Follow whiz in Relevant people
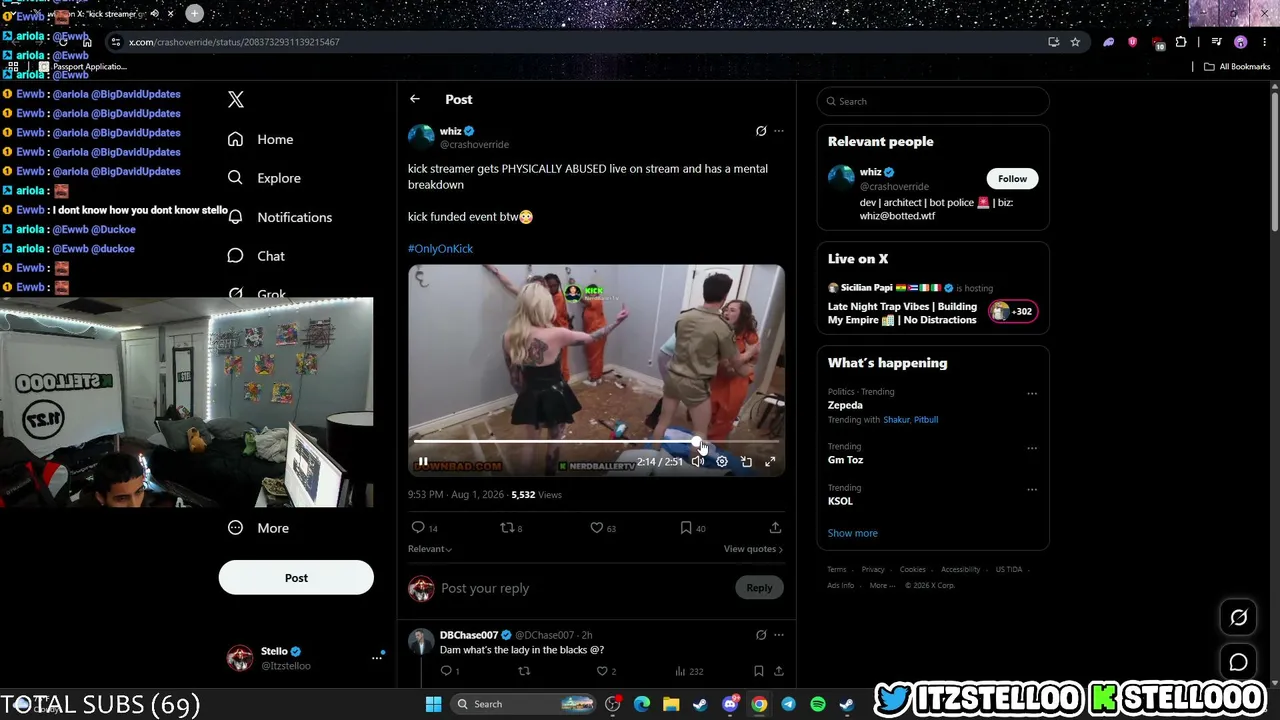Image resolution: width=1280 pixels, height=720 pixels. (x=1012, y=179)
